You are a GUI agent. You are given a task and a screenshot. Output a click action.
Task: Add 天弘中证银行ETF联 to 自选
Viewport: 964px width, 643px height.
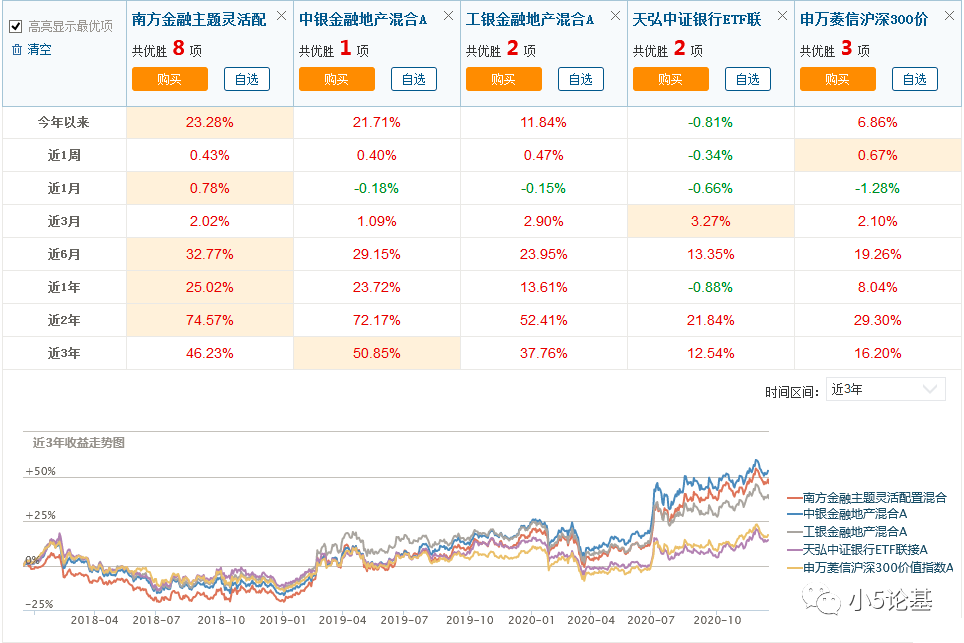748,80
